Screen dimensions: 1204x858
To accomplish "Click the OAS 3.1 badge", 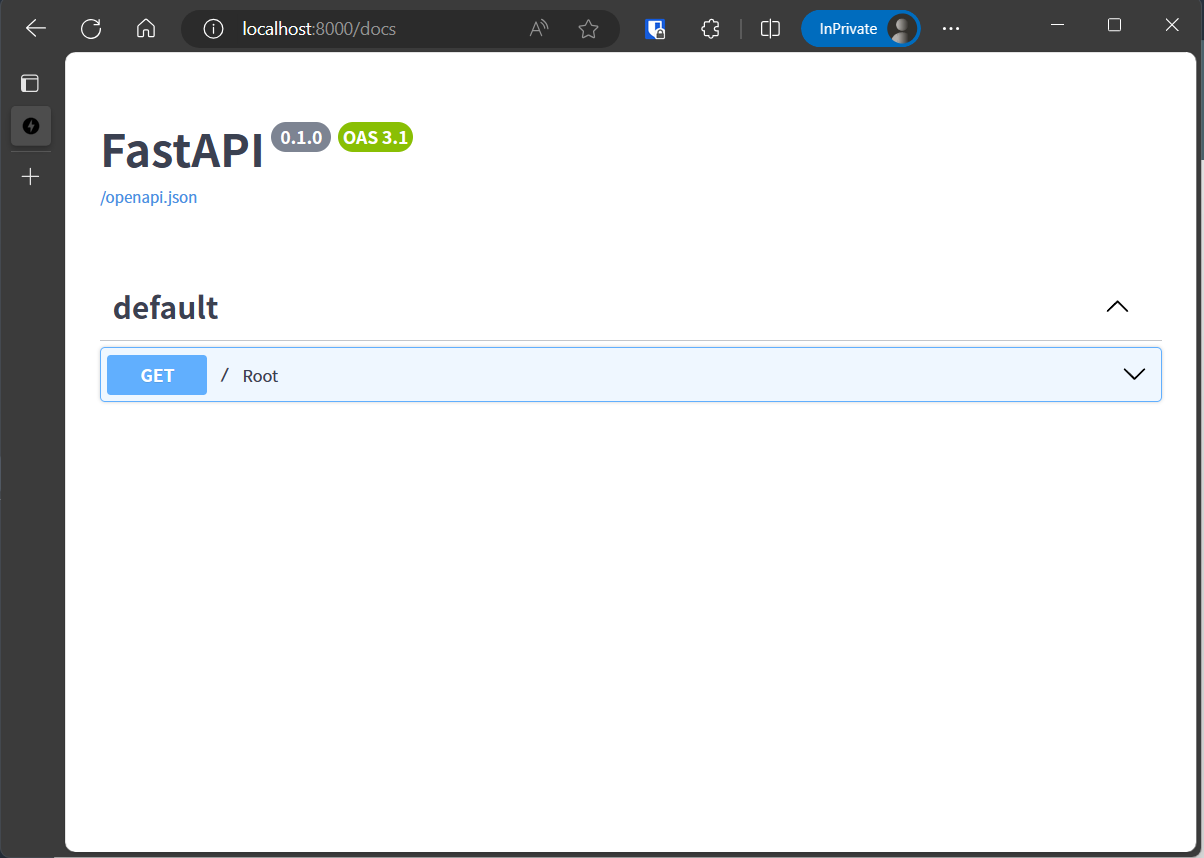I will pyautogui.click(x=375, y=138).
